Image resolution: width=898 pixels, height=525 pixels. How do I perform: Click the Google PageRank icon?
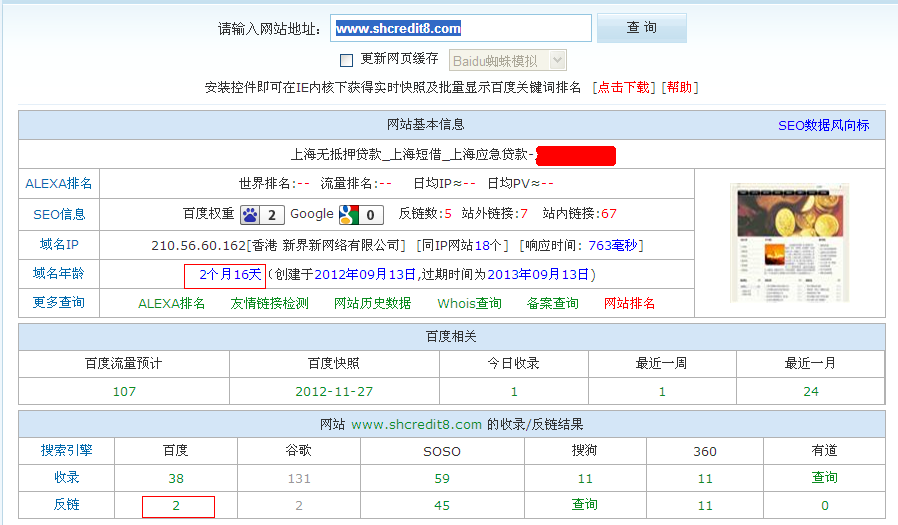(x=349, y=214)
